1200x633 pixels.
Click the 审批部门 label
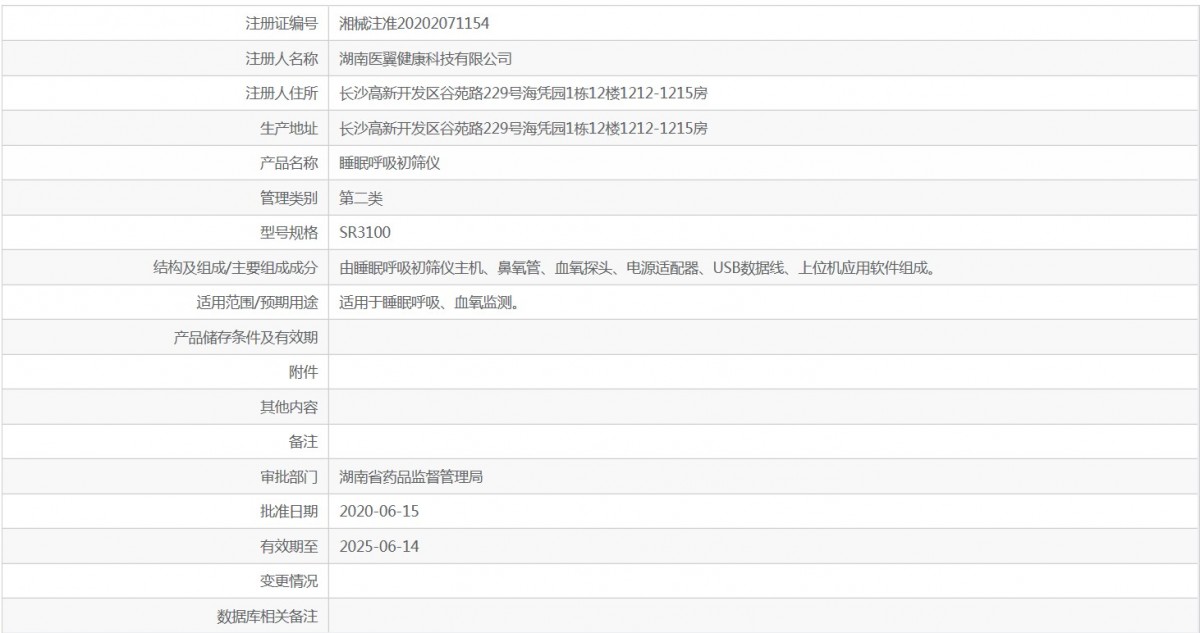(289, 477)
